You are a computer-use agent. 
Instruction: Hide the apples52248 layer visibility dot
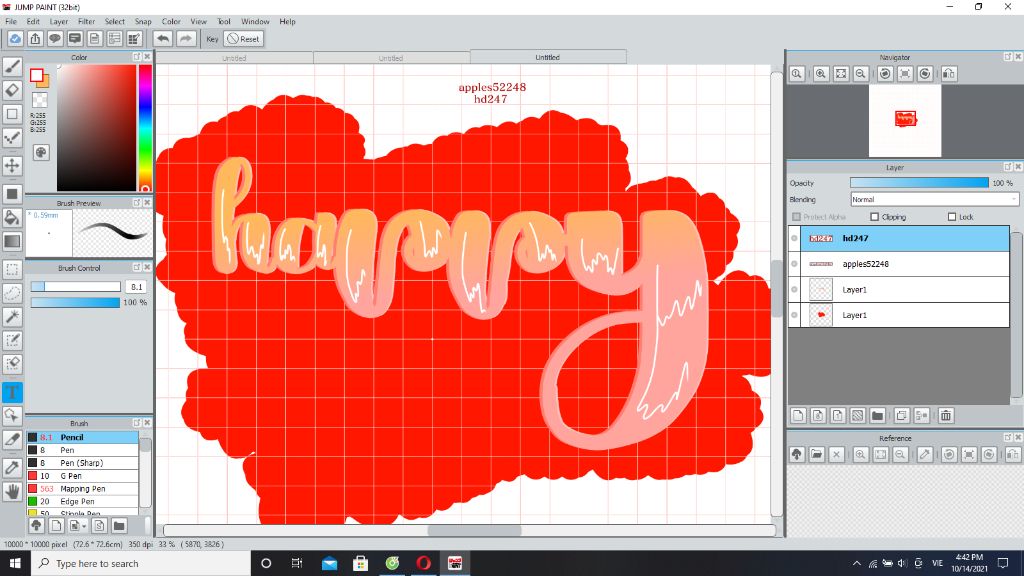tap(794, 264)
